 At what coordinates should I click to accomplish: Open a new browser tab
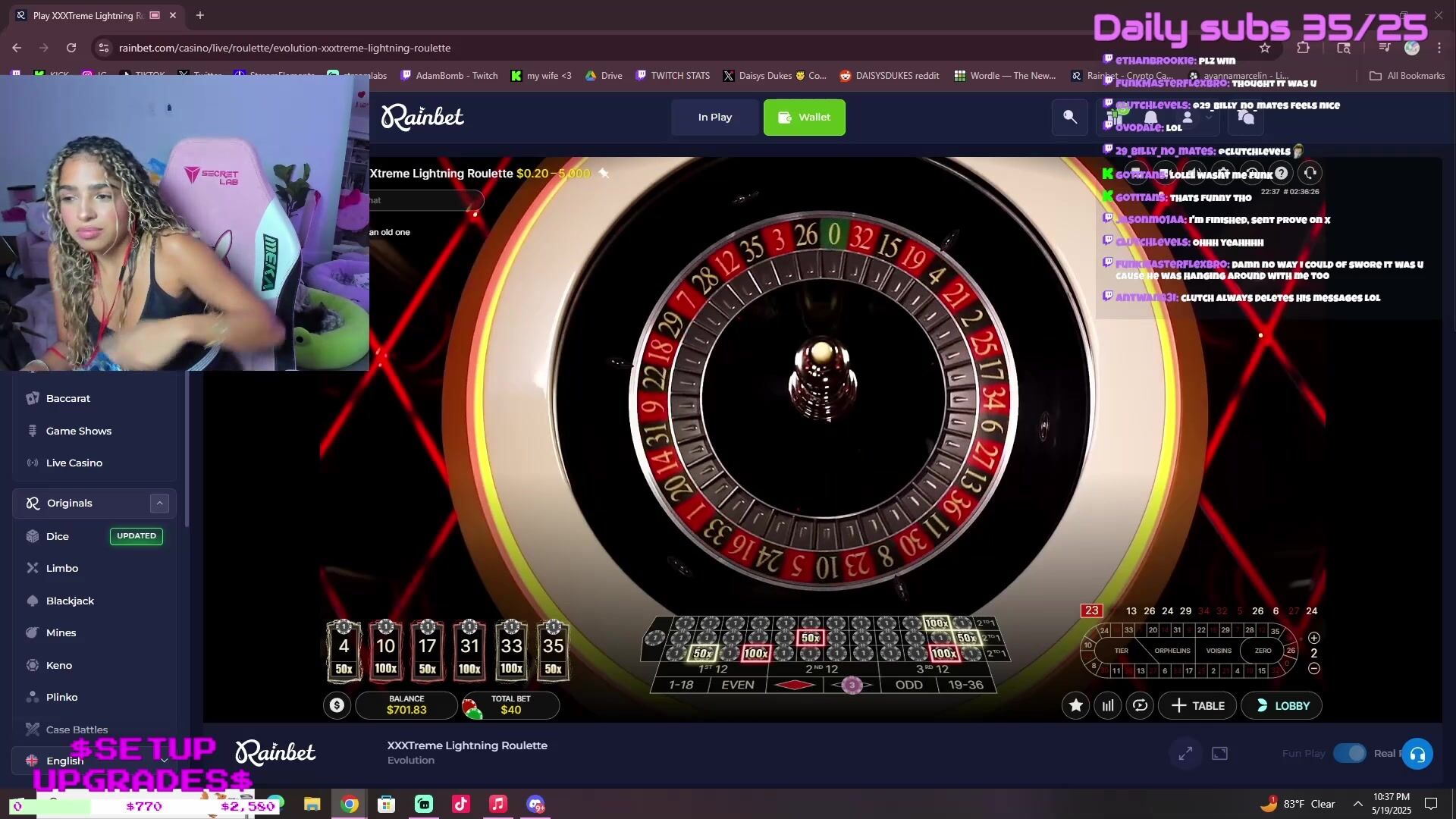point(200,15)
